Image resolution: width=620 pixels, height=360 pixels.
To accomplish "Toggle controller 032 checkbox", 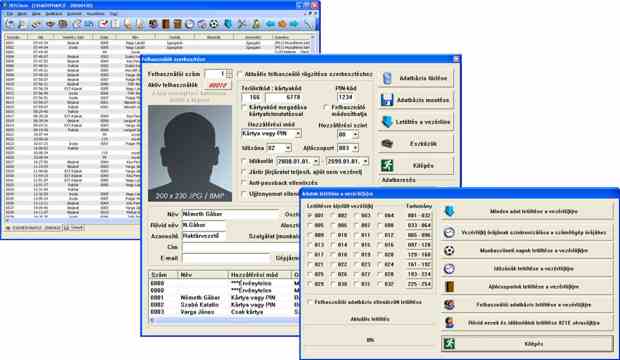I will 380,284.
